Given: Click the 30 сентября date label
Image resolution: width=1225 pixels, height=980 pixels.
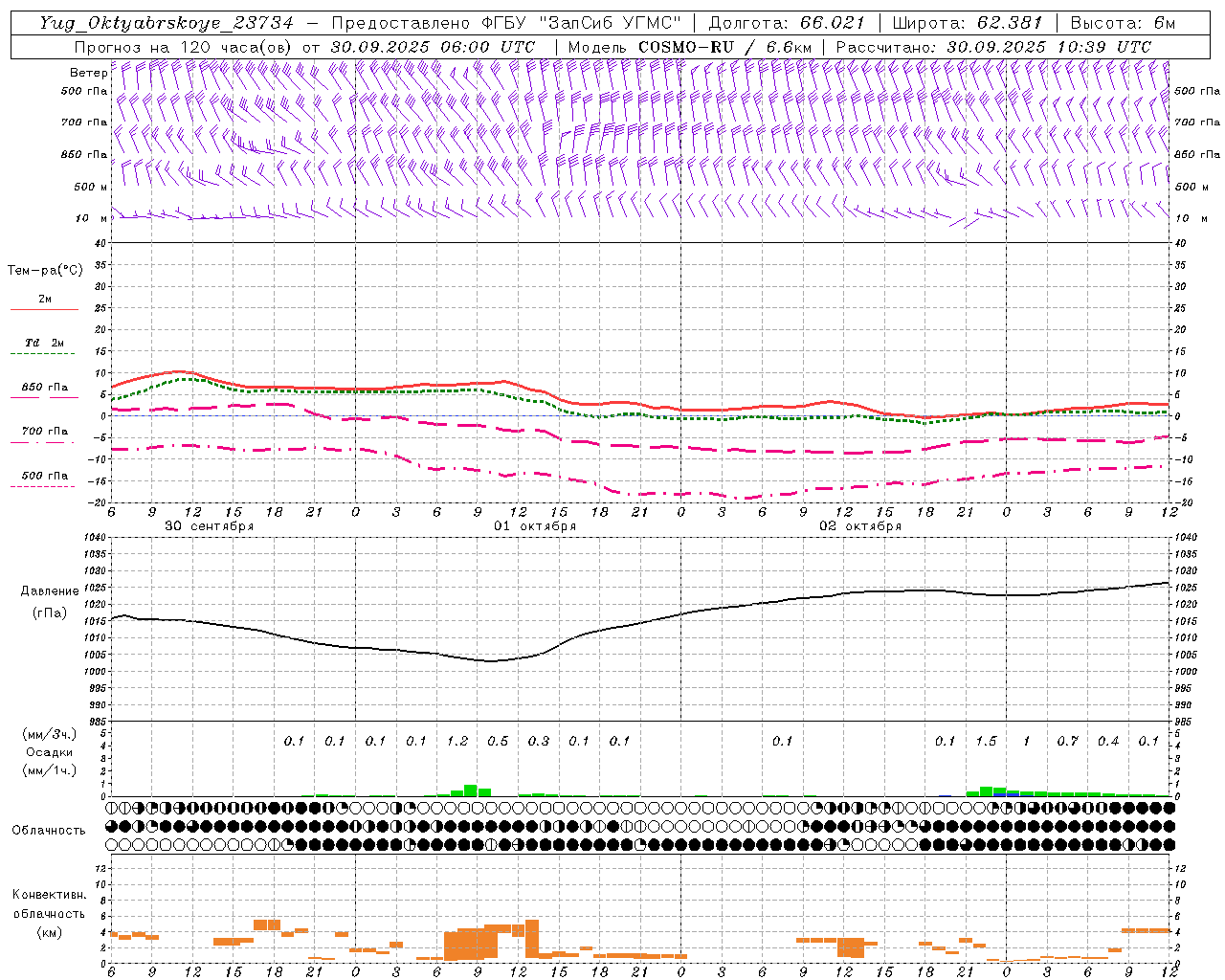Looking at the screenshot, I should 210,526.
